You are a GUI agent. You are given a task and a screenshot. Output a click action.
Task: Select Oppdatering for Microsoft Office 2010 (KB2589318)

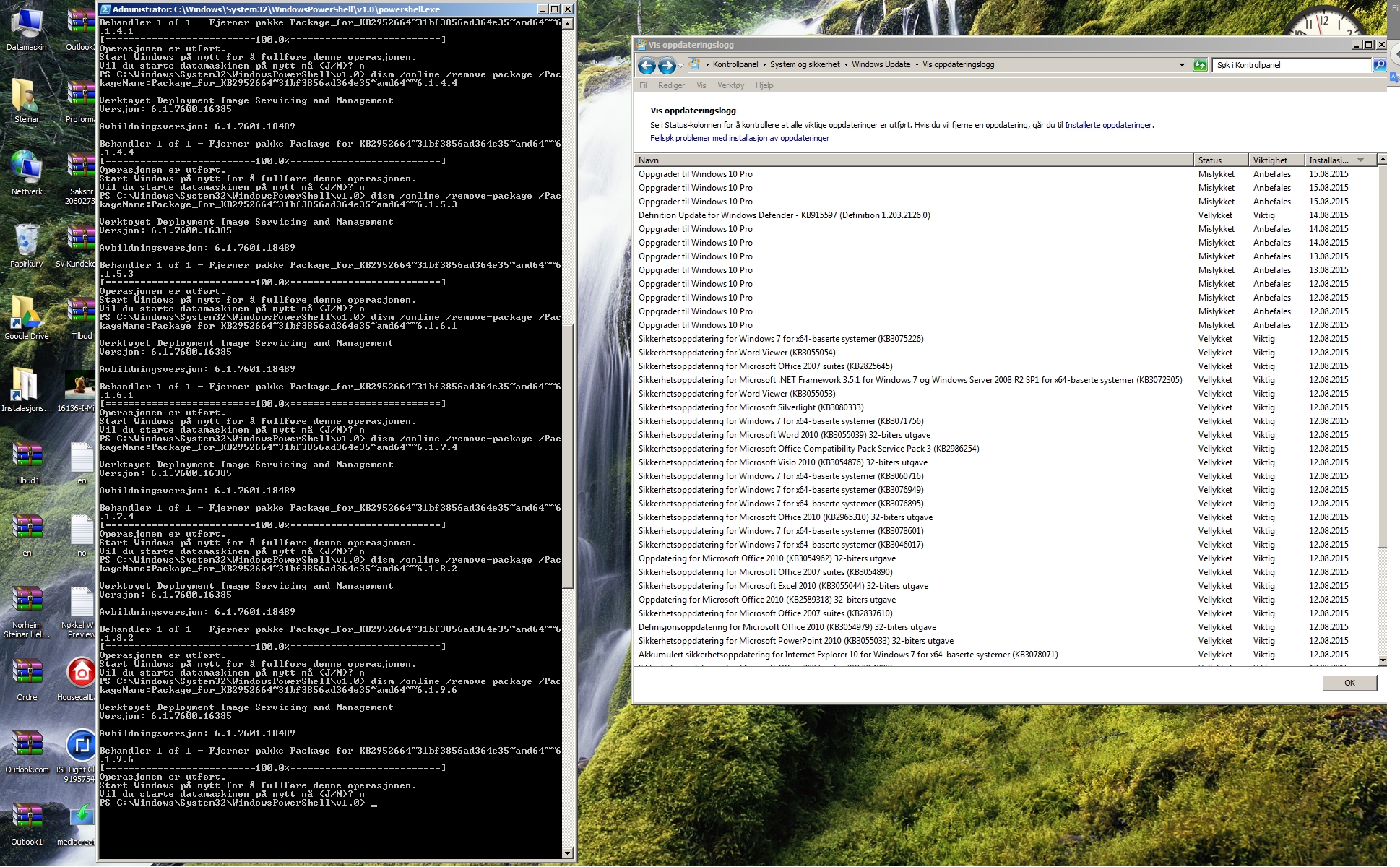pyautogui.click(x=1006, y=600)
